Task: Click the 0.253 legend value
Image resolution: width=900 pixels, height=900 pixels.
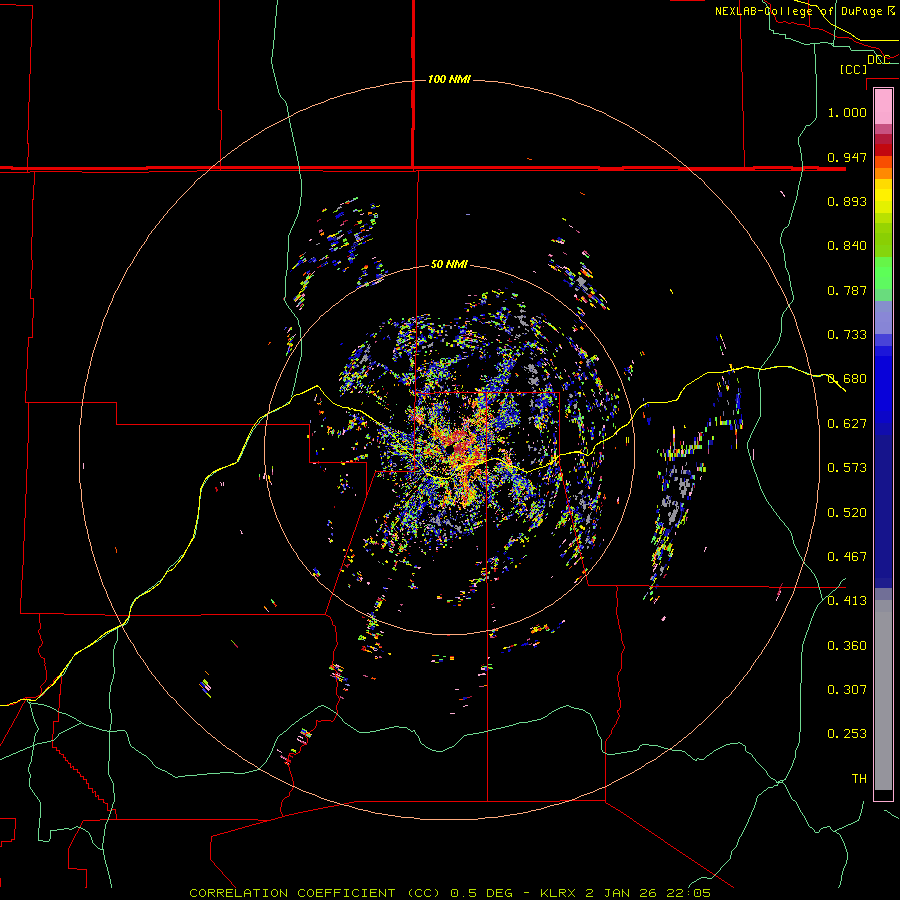Action: click(847, 734)
